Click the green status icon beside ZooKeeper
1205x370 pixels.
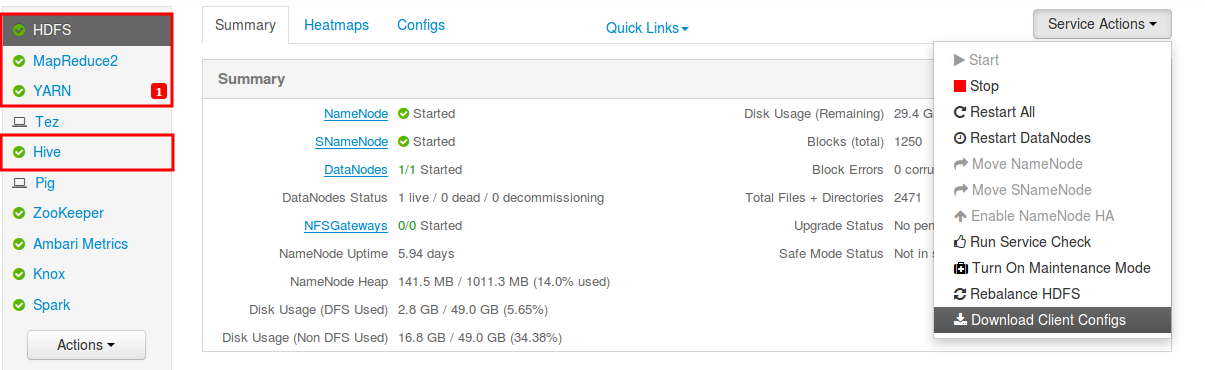19,213
